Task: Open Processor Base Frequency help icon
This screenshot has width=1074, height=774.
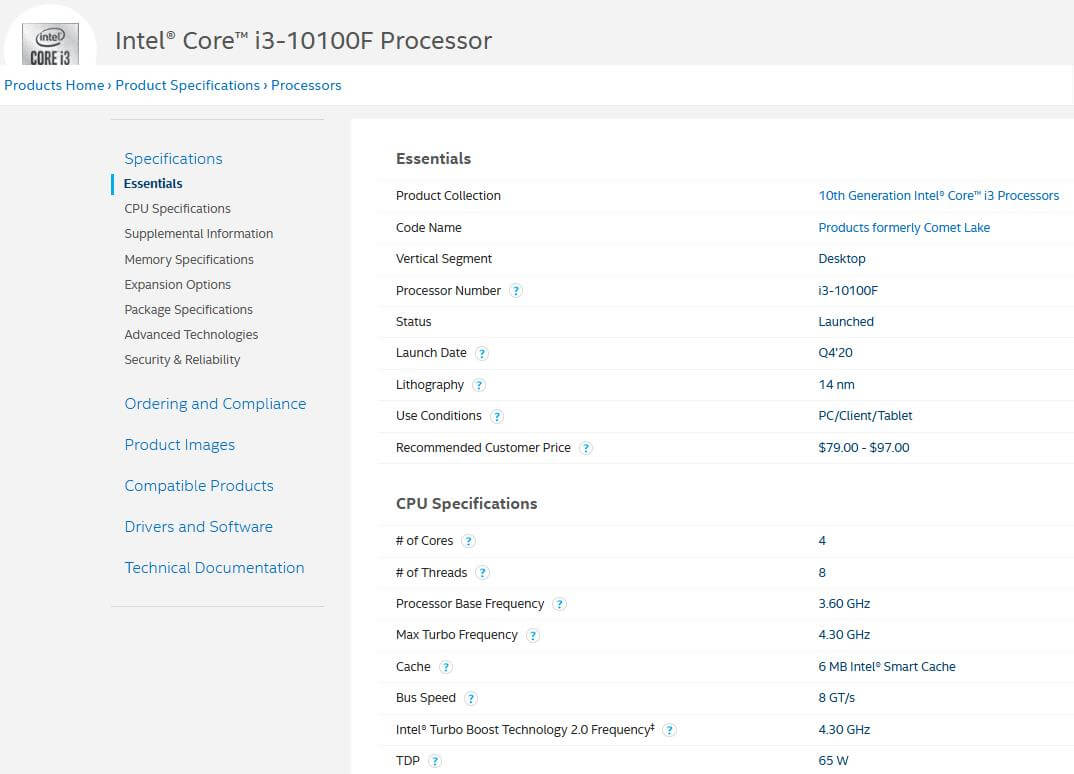Action: [560, 604]
